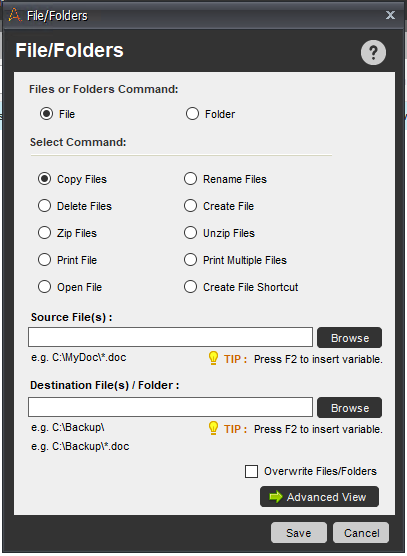
Task: Close the File/Folders dialog with X
Action: (390, 15)
